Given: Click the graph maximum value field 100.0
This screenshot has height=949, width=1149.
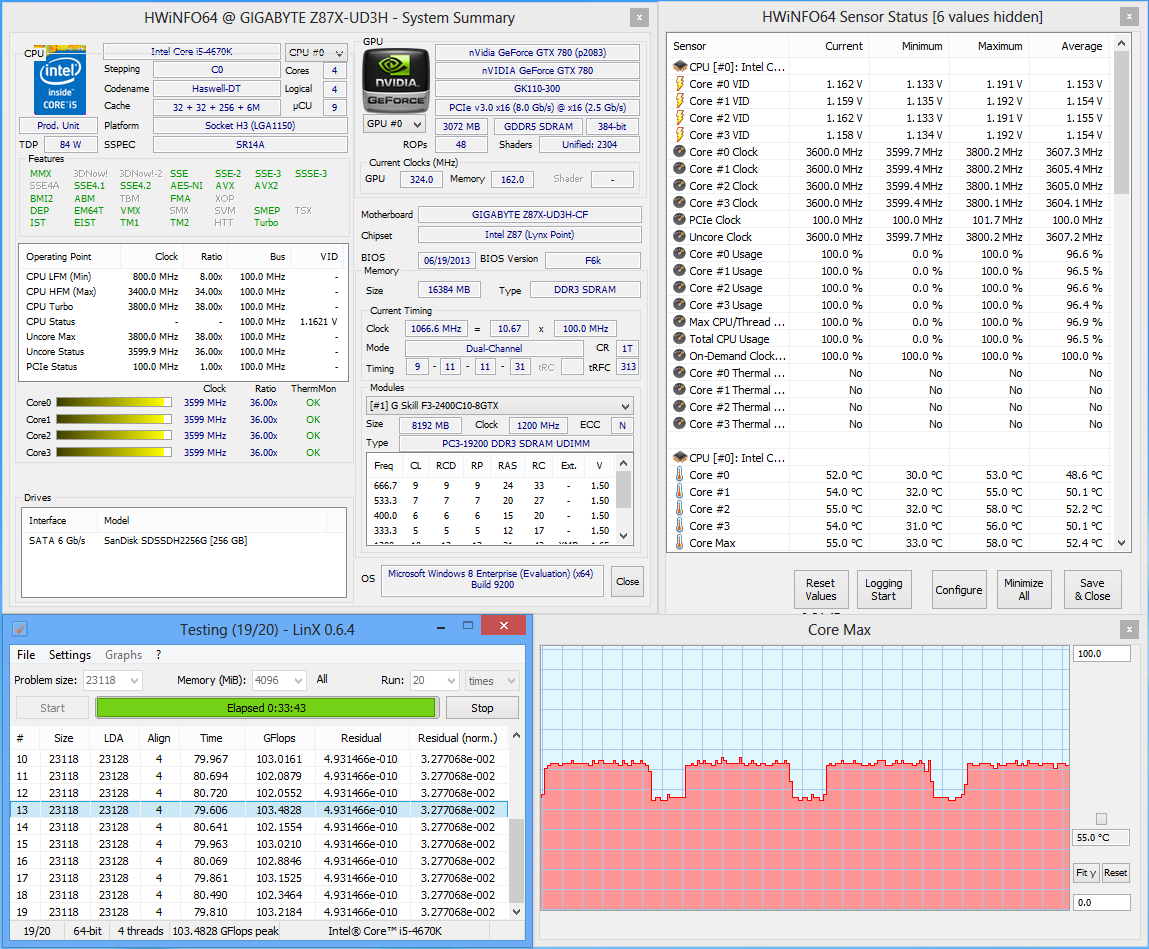Looking at the screenshot, I should pyautogui.click(x=1101, y=654).
